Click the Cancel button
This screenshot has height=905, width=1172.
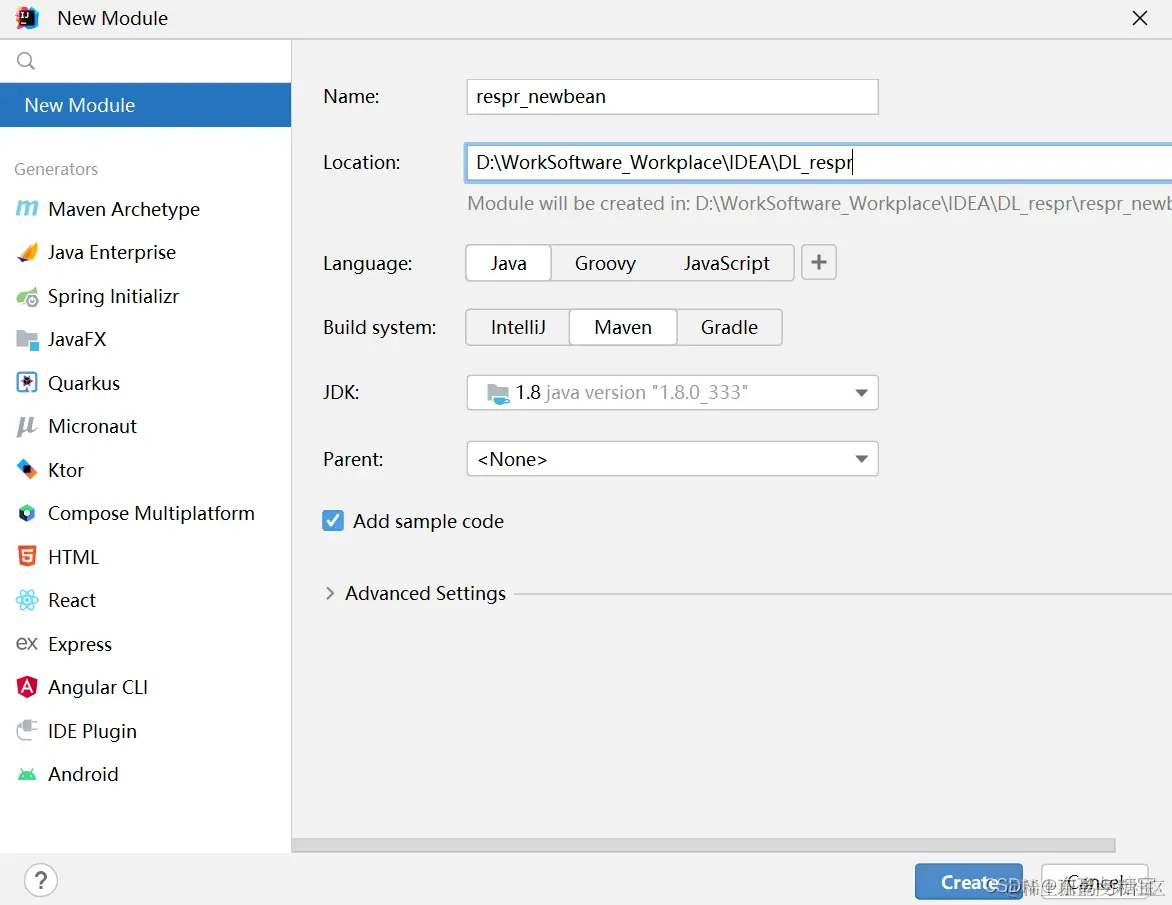[1094, 882]
